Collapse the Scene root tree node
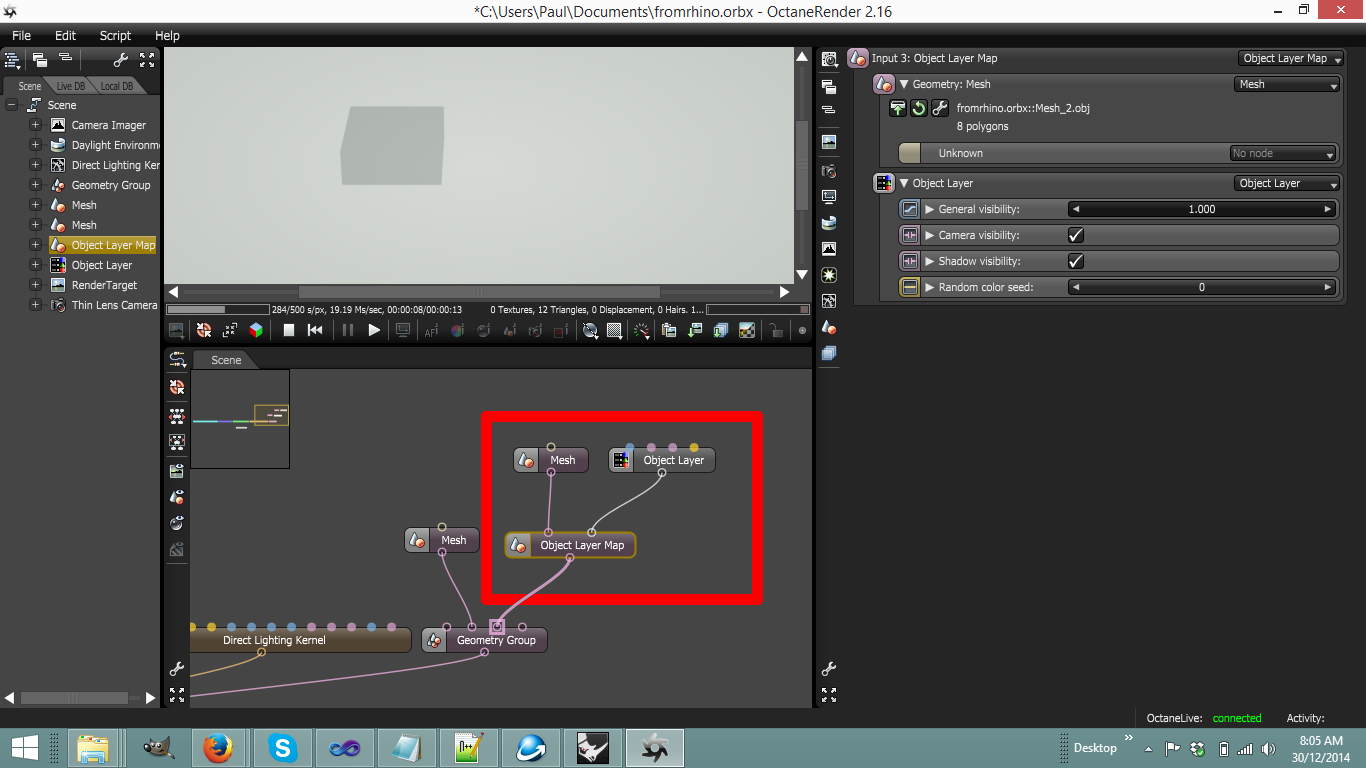The image size is (1366, 768). pyautogui.click(x=11, y=105)
